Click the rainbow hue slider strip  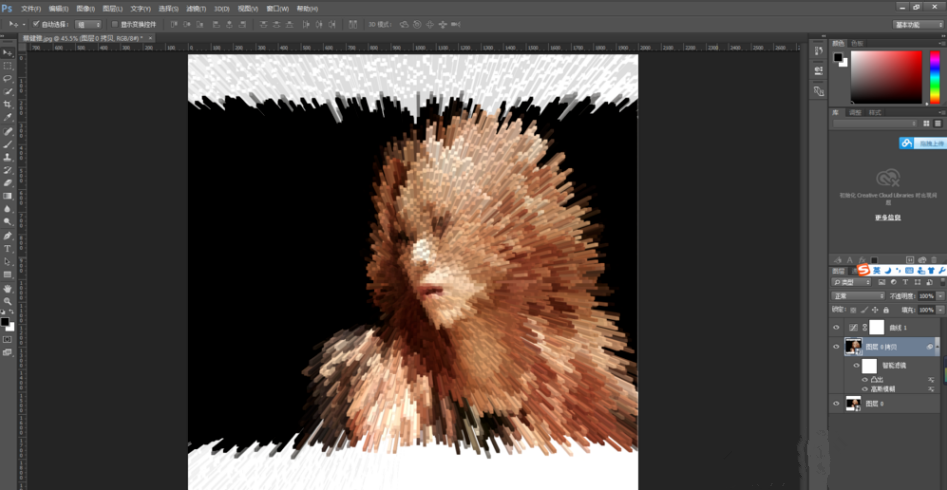click(x=934, y=77)
